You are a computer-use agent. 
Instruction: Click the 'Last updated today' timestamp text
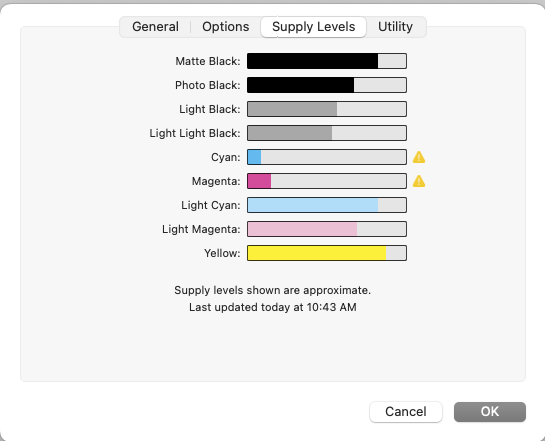click(272, 307)
